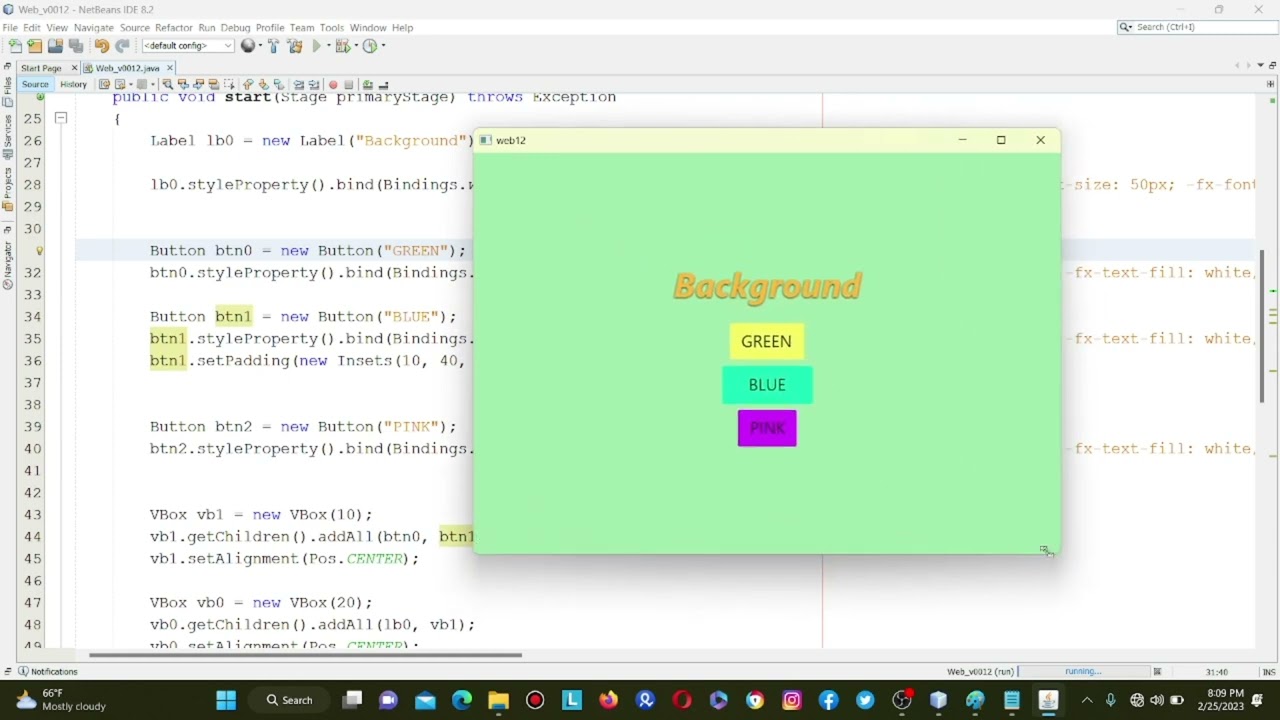Open Firefox from the Windows taskbar
Viewport: 1280px width, 720px height.
click(608, 700)
